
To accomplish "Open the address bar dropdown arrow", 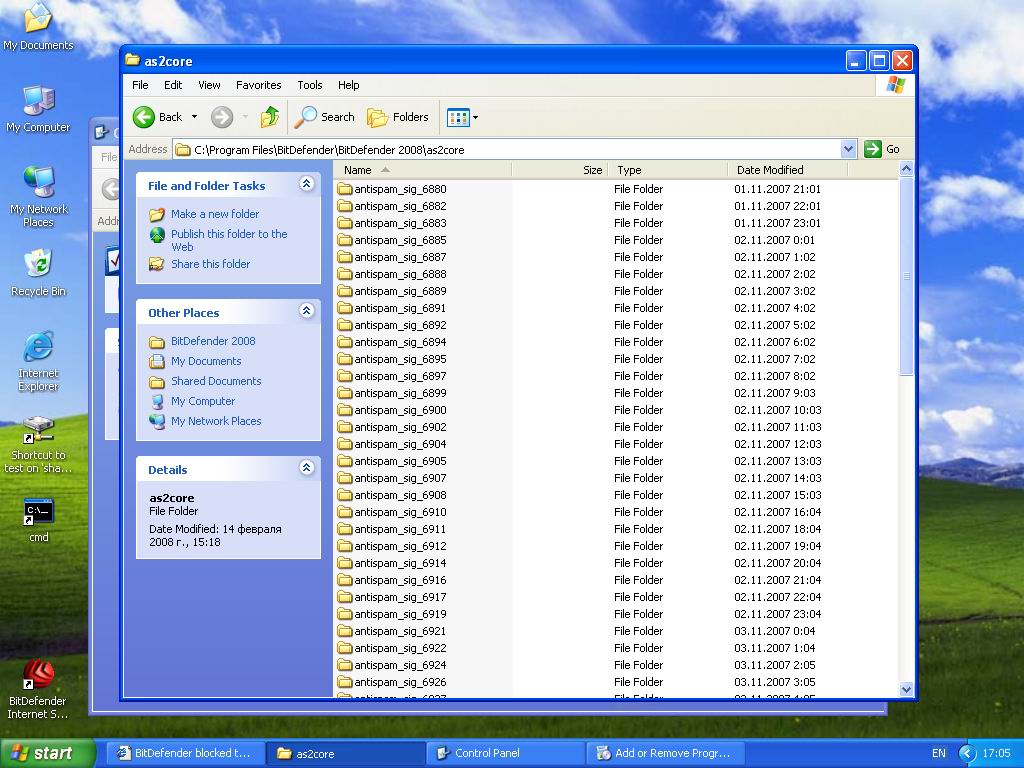I will 848,149.
